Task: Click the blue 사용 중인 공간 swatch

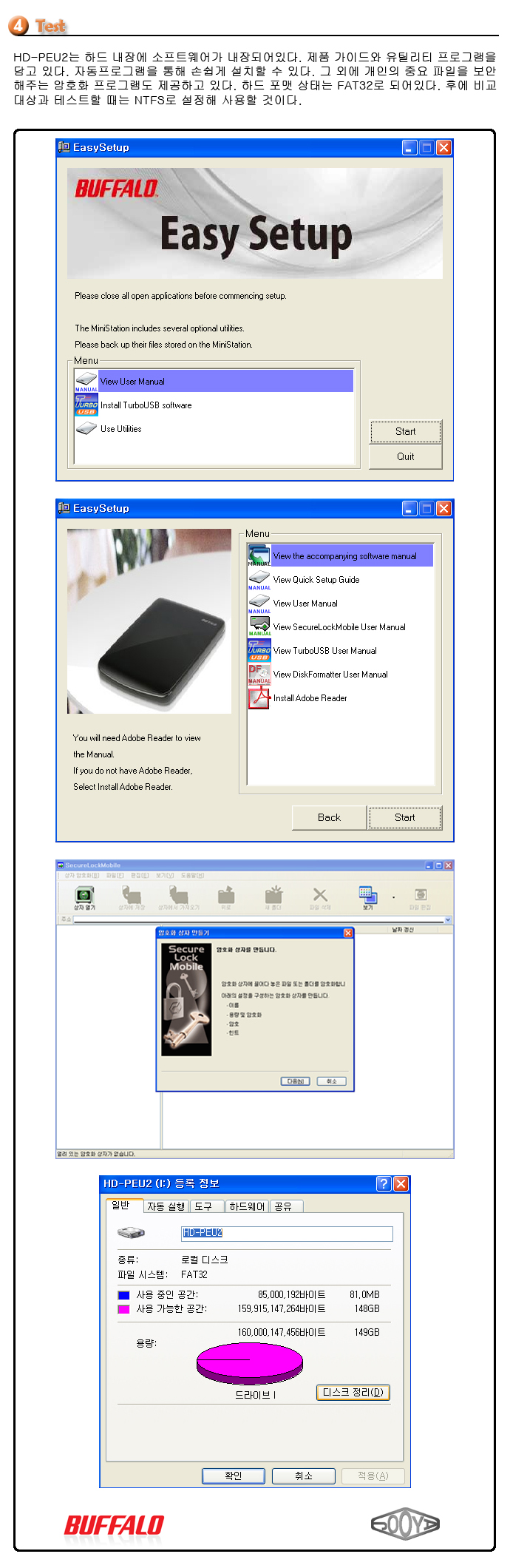Action: point(123,1295)
